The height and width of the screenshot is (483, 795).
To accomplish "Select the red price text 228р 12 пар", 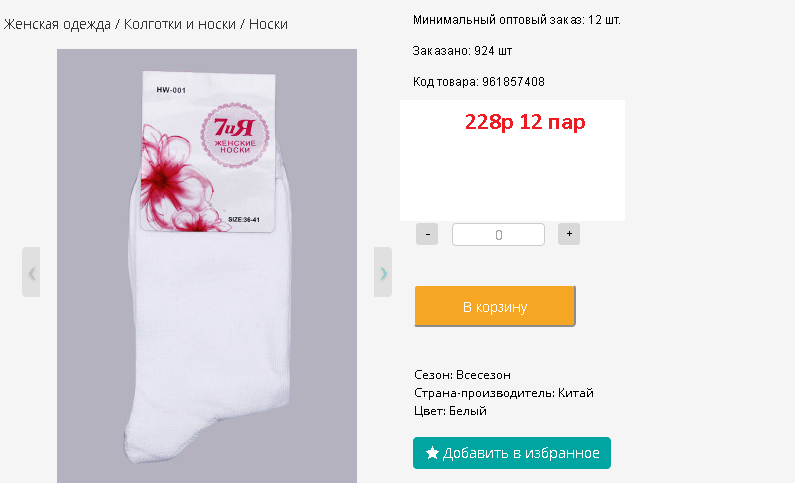I will 525,122.
